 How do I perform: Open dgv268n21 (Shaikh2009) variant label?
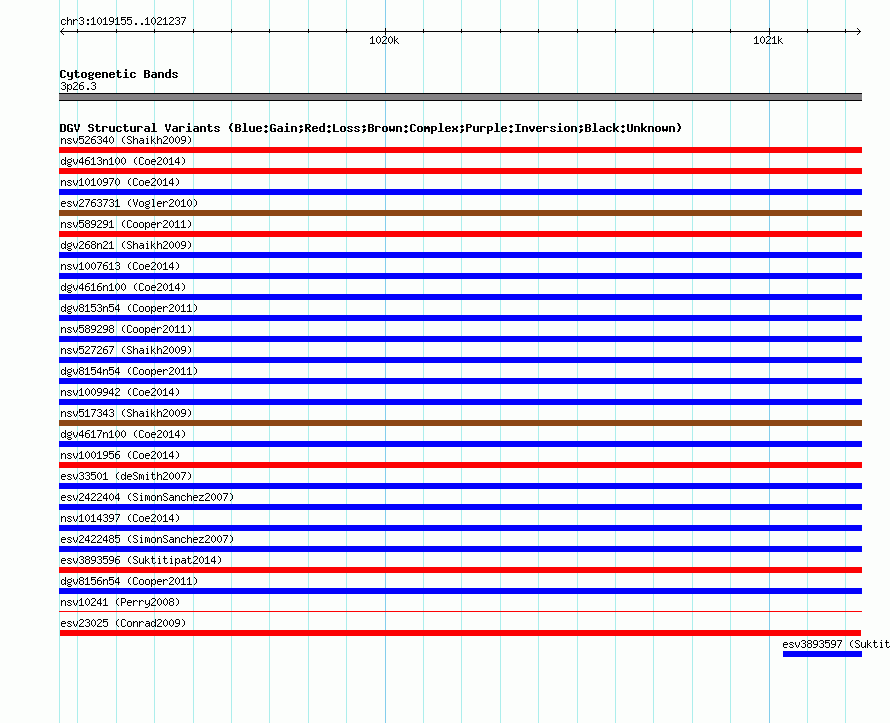point(126,245)
